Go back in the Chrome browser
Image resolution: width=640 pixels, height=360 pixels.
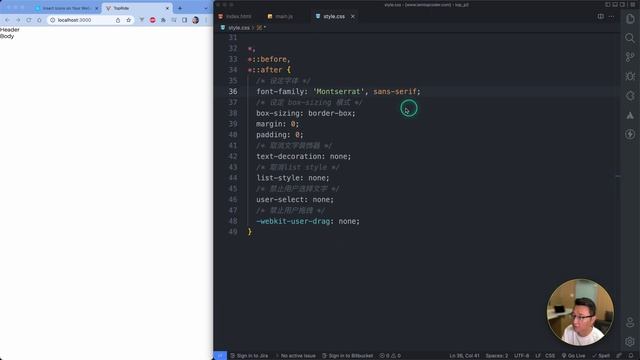coord(7,20)
